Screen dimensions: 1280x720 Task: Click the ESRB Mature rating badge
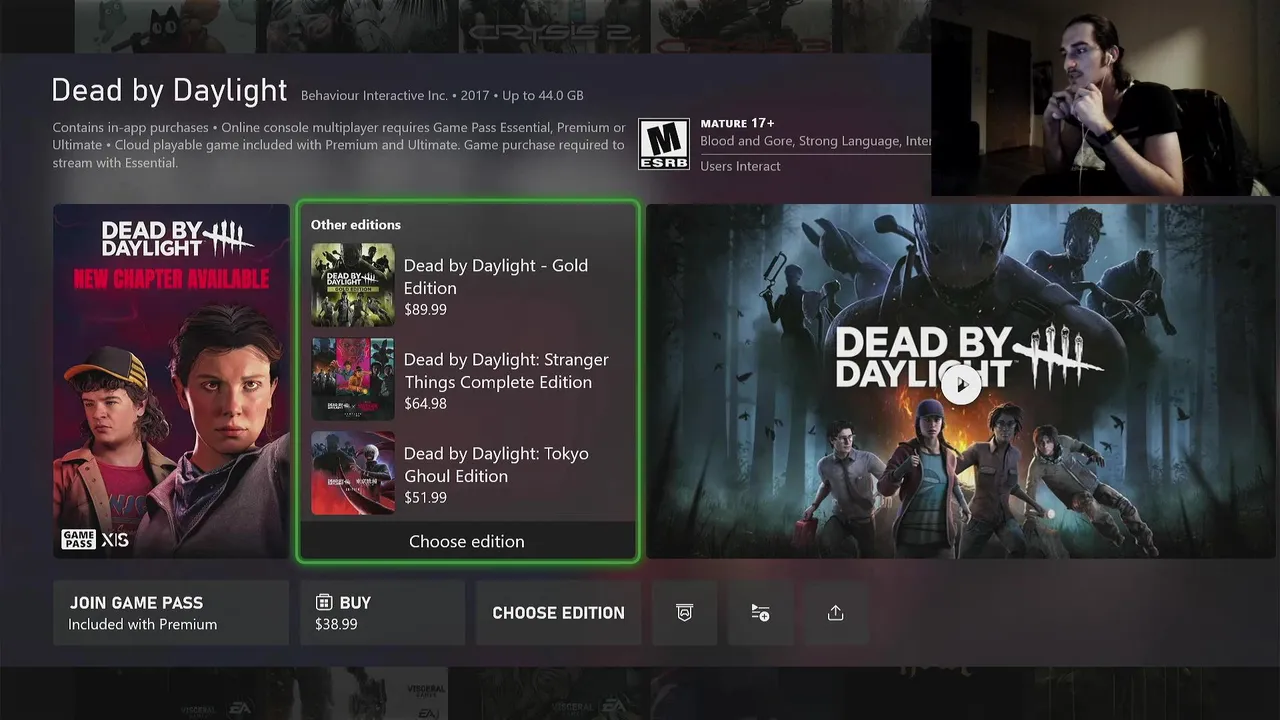tap(664, 144)
